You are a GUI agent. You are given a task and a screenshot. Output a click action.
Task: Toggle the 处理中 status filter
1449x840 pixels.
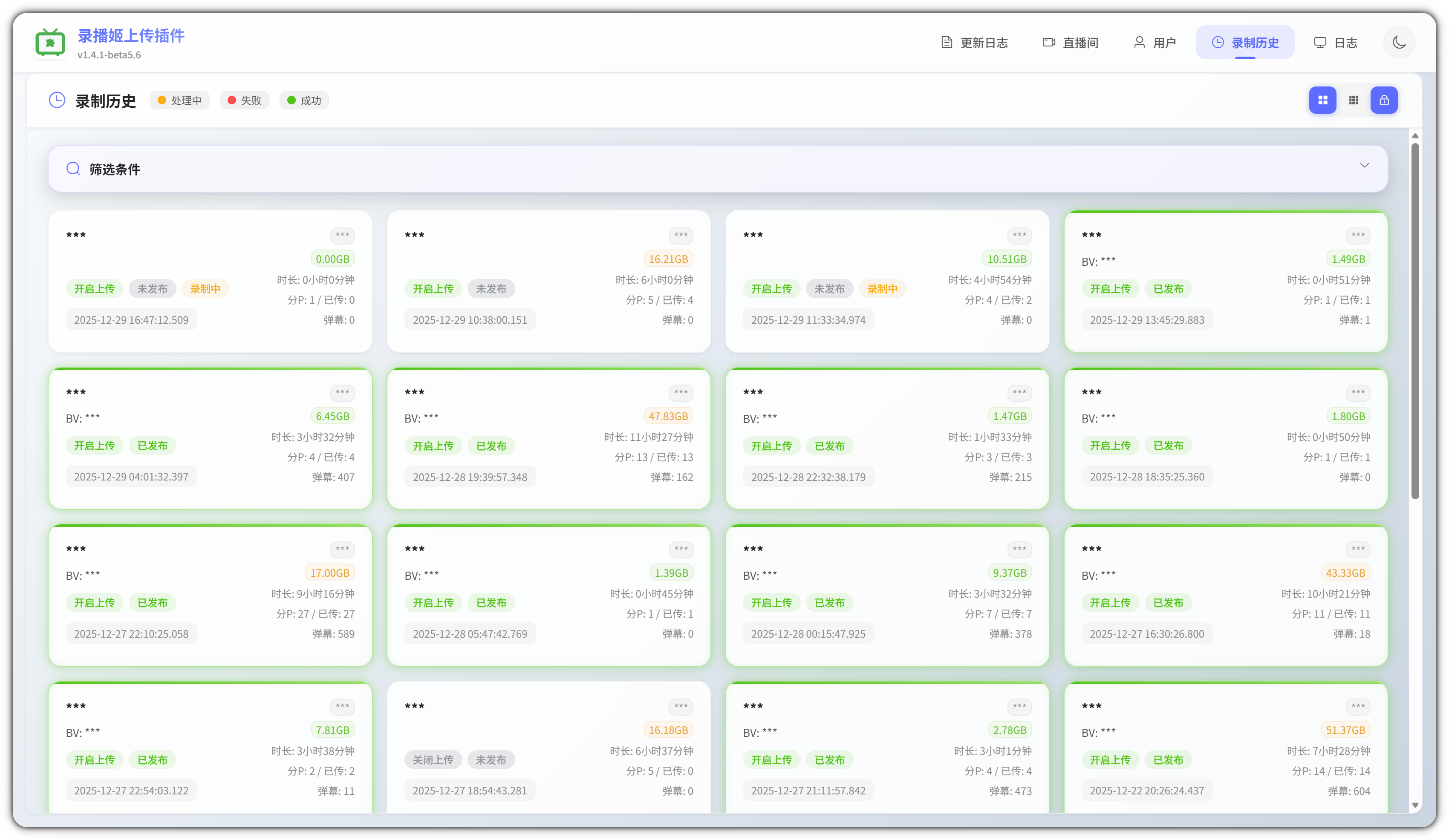tap(180, 101)
